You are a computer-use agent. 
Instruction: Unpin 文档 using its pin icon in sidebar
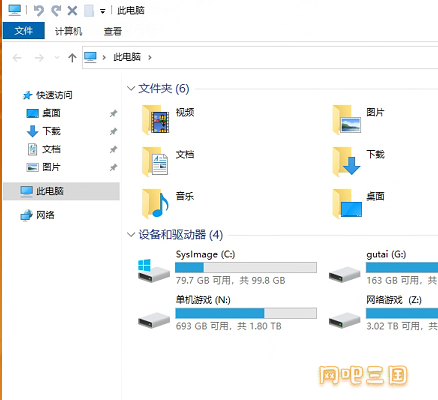[x=113, y=149]
